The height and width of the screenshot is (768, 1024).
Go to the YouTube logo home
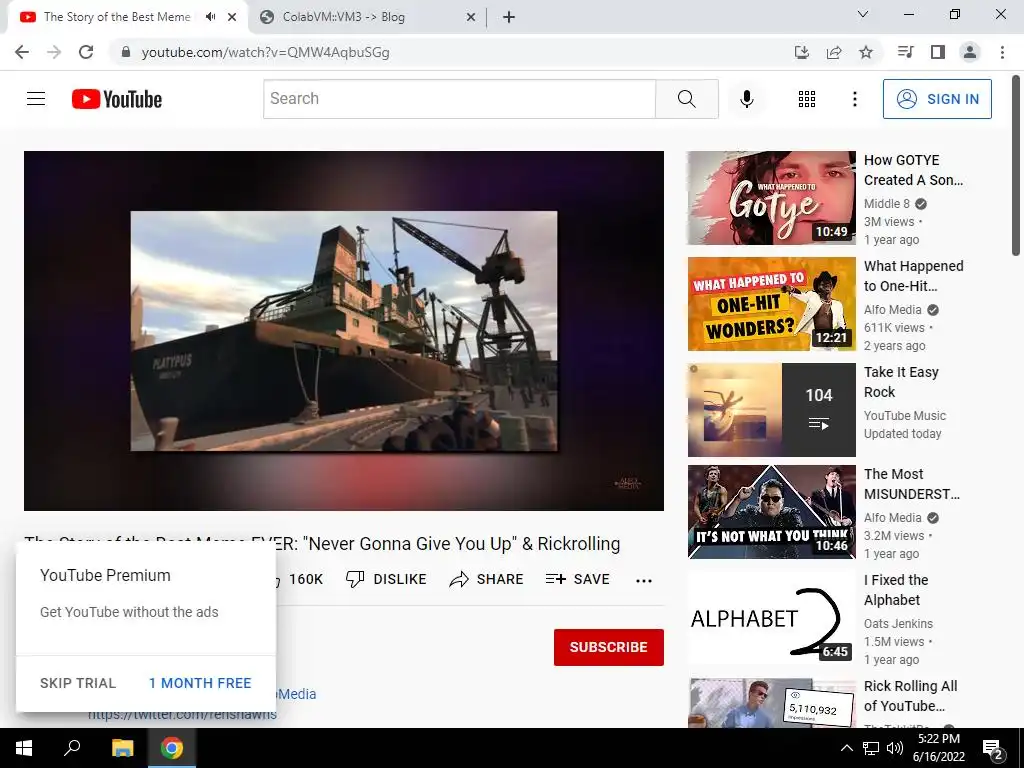click(x=117, y=99)
